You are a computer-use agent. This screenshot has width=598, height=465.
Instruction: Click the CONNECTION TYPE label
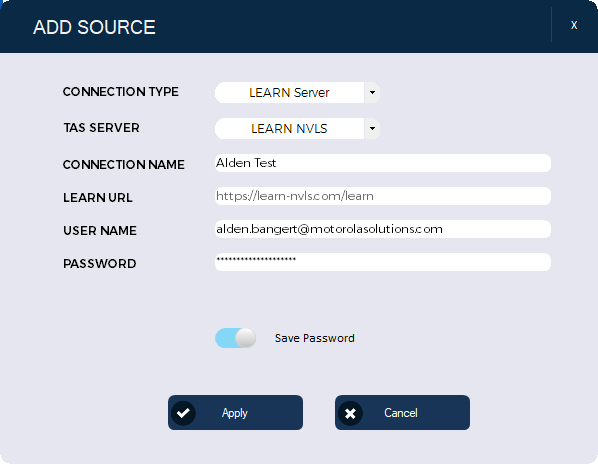coord(121,92)
